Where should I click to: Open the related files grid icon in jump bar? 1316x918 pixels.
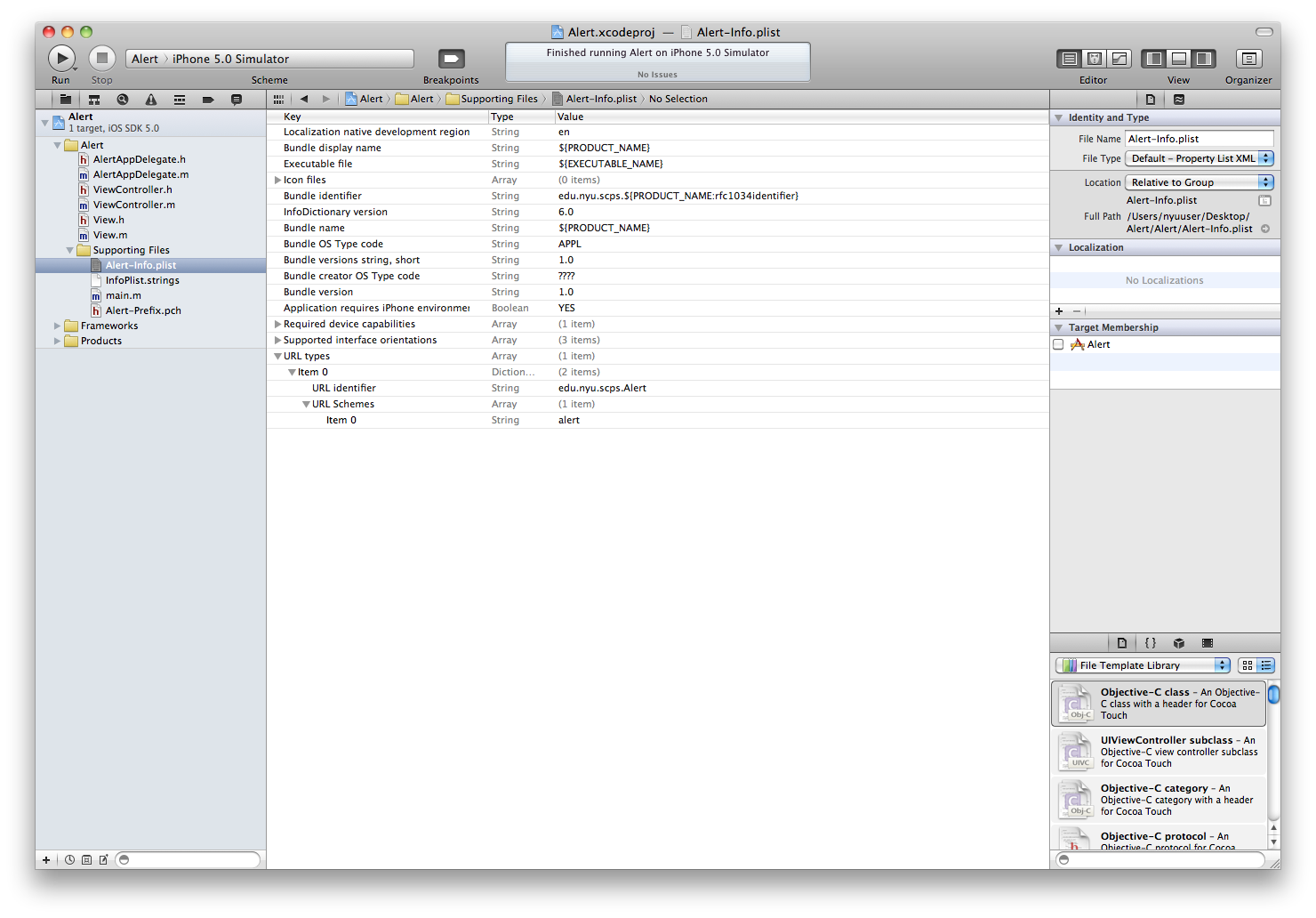(279, 100)
